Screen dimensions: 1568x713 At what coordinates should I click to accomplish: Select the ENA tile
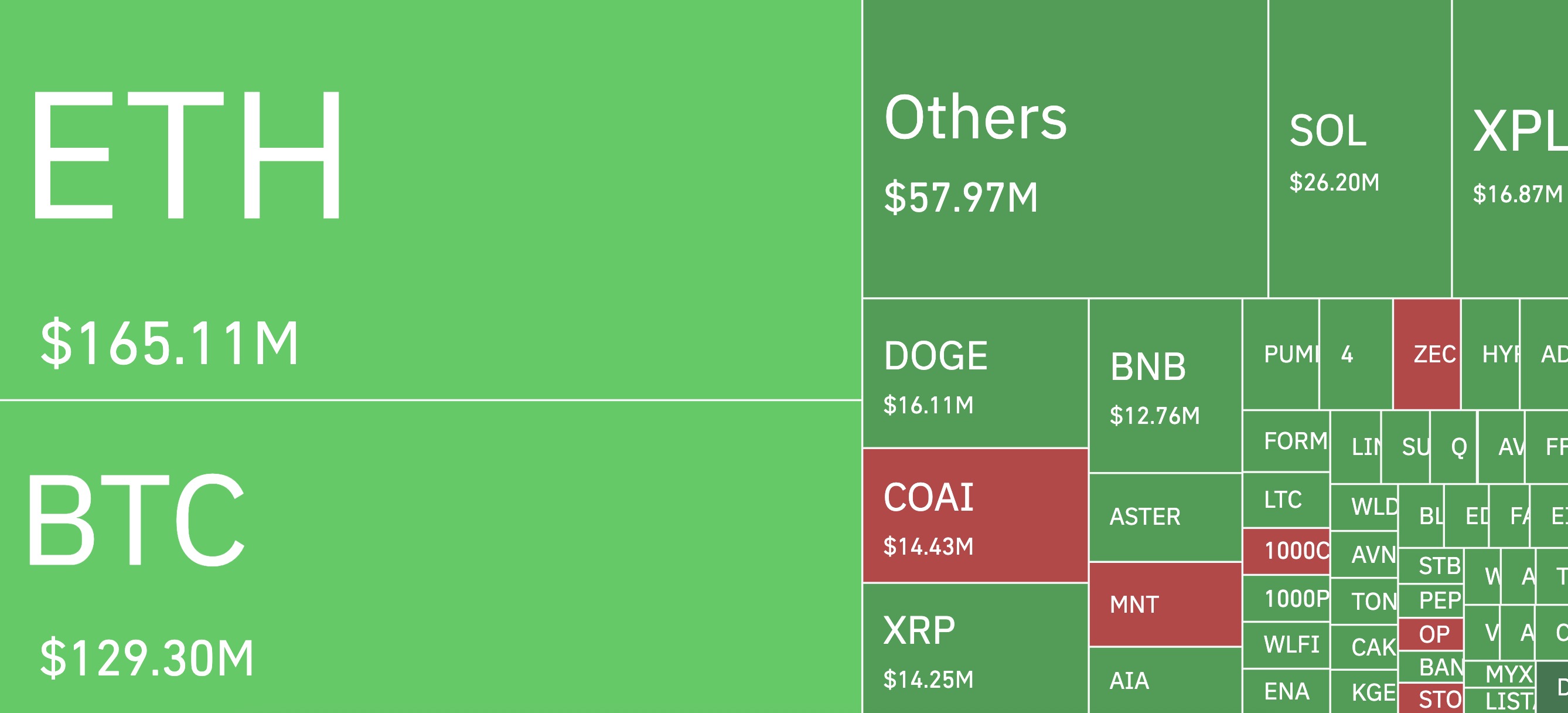(x=1286, y=691)
